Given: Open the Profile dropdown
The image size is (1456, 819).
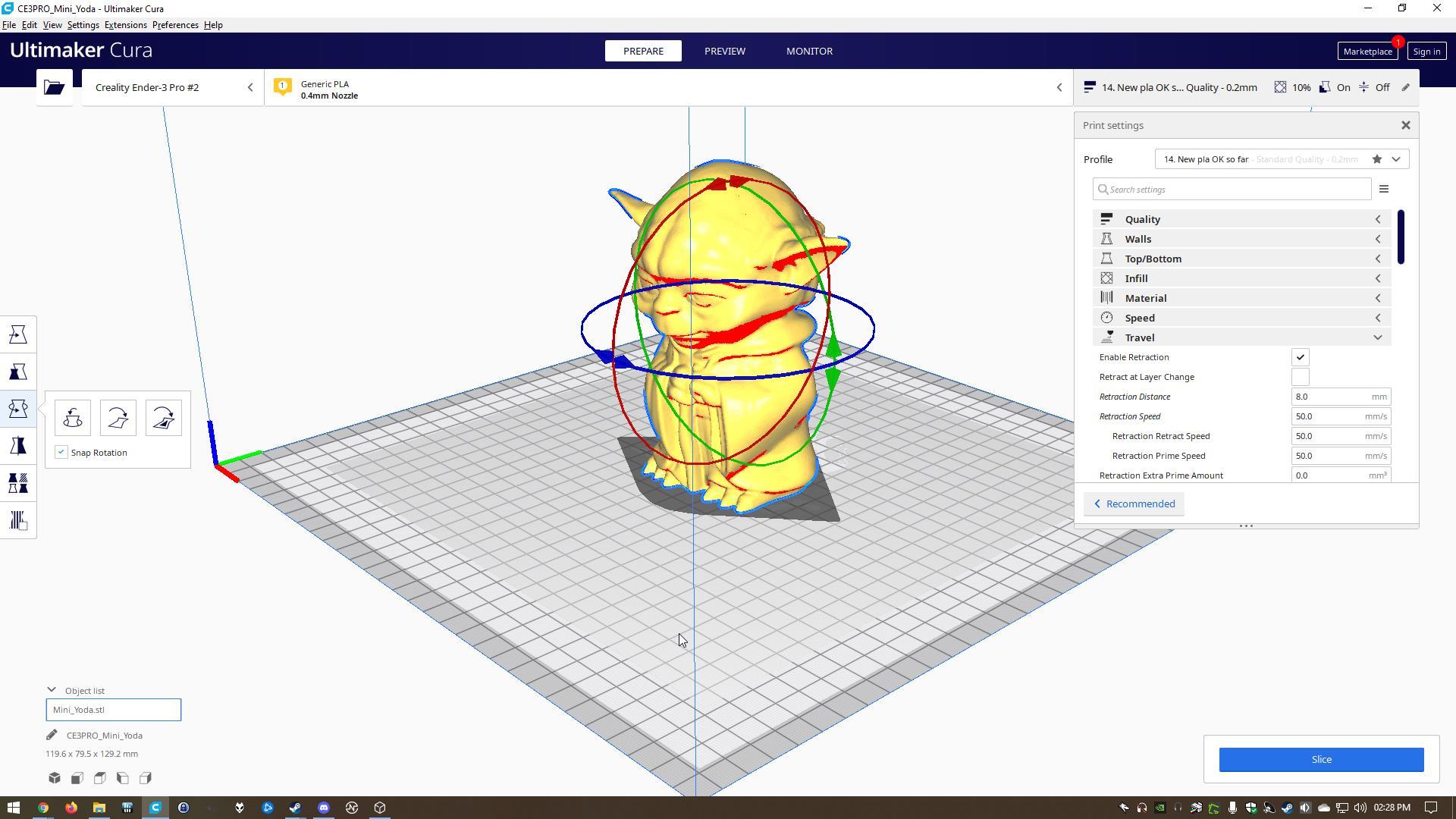Looking at the screenshot, I should click(1395, 159).
